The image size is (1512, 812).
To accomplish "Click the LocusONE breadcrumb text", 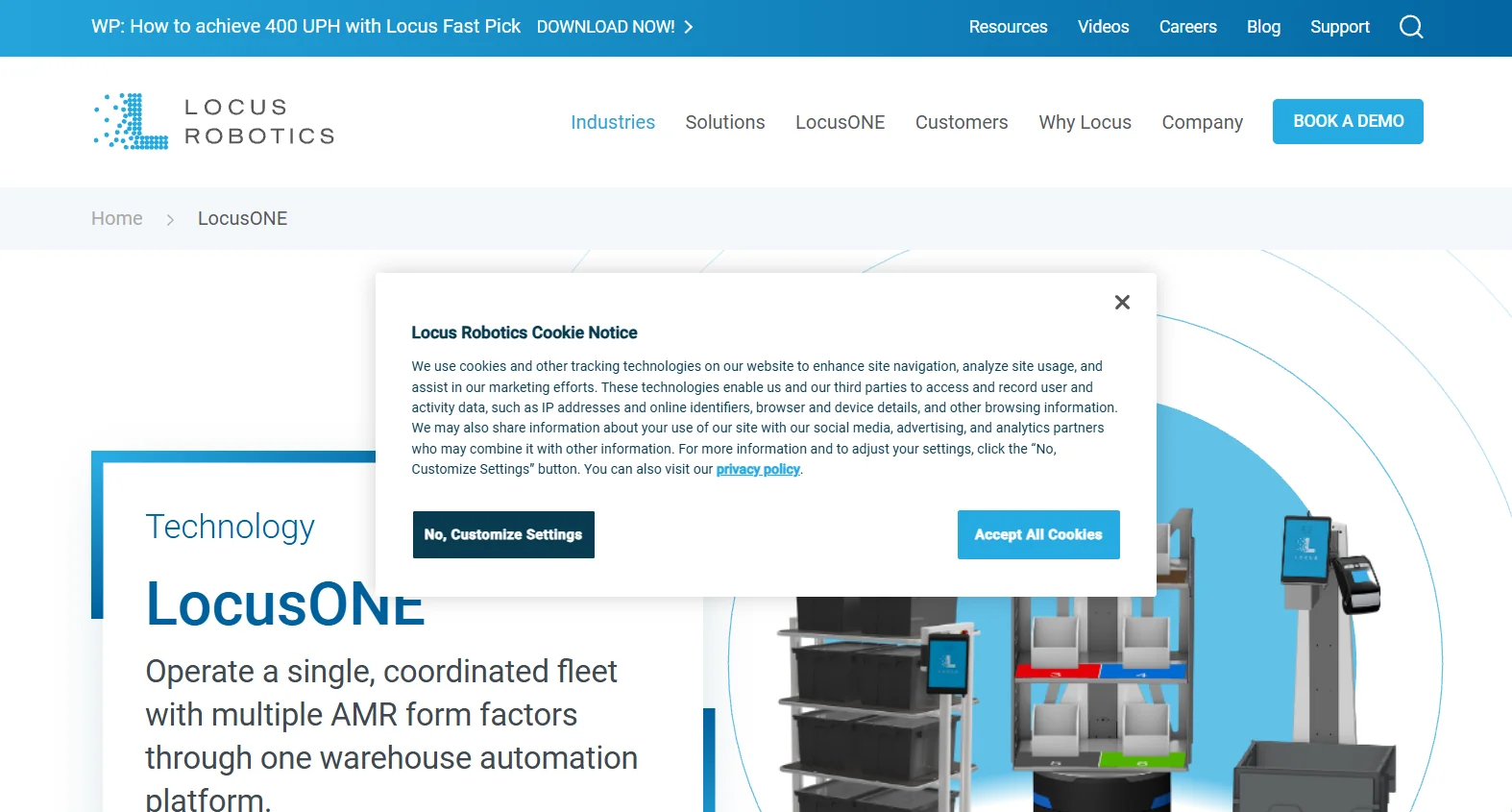I will point(242,218).
